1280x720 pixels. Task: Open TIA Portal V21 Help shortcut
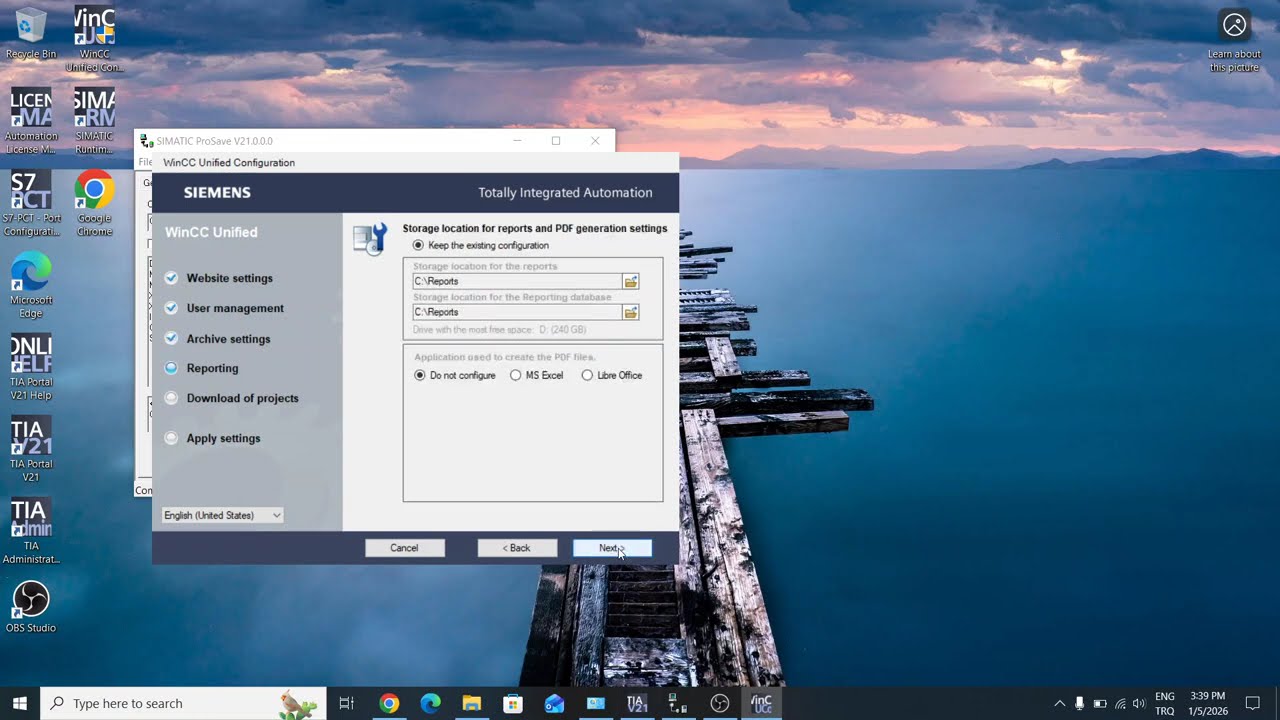pos(31,368)
